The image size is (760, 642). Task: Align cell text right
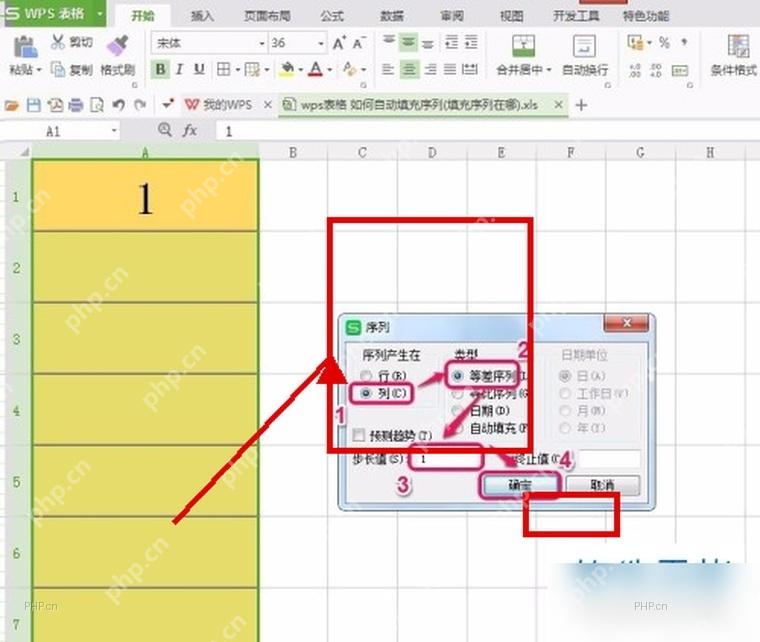[x=430, y=70]
